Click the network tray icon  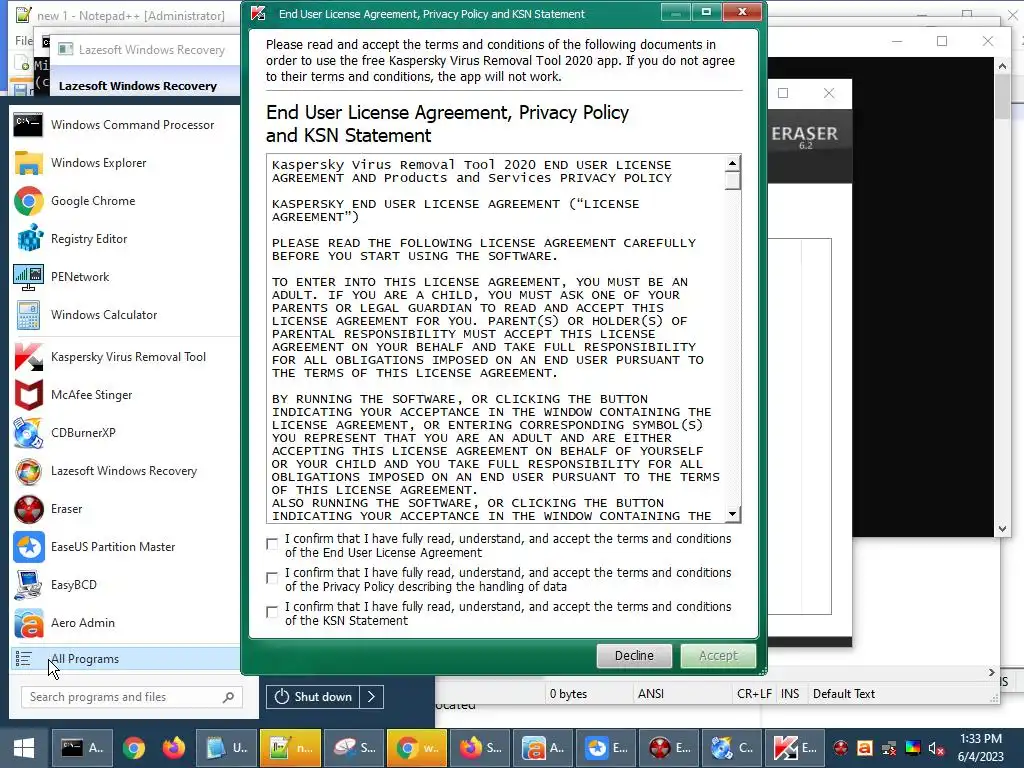pyautogui.click(x=889, y=748)
